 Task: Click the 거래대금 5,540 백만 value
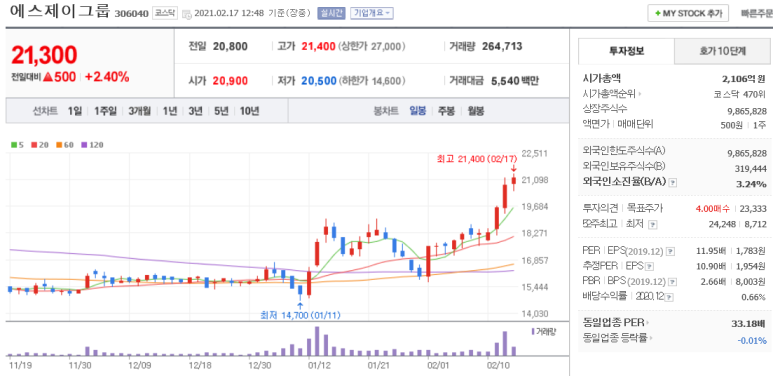click(x=515, y=81)
